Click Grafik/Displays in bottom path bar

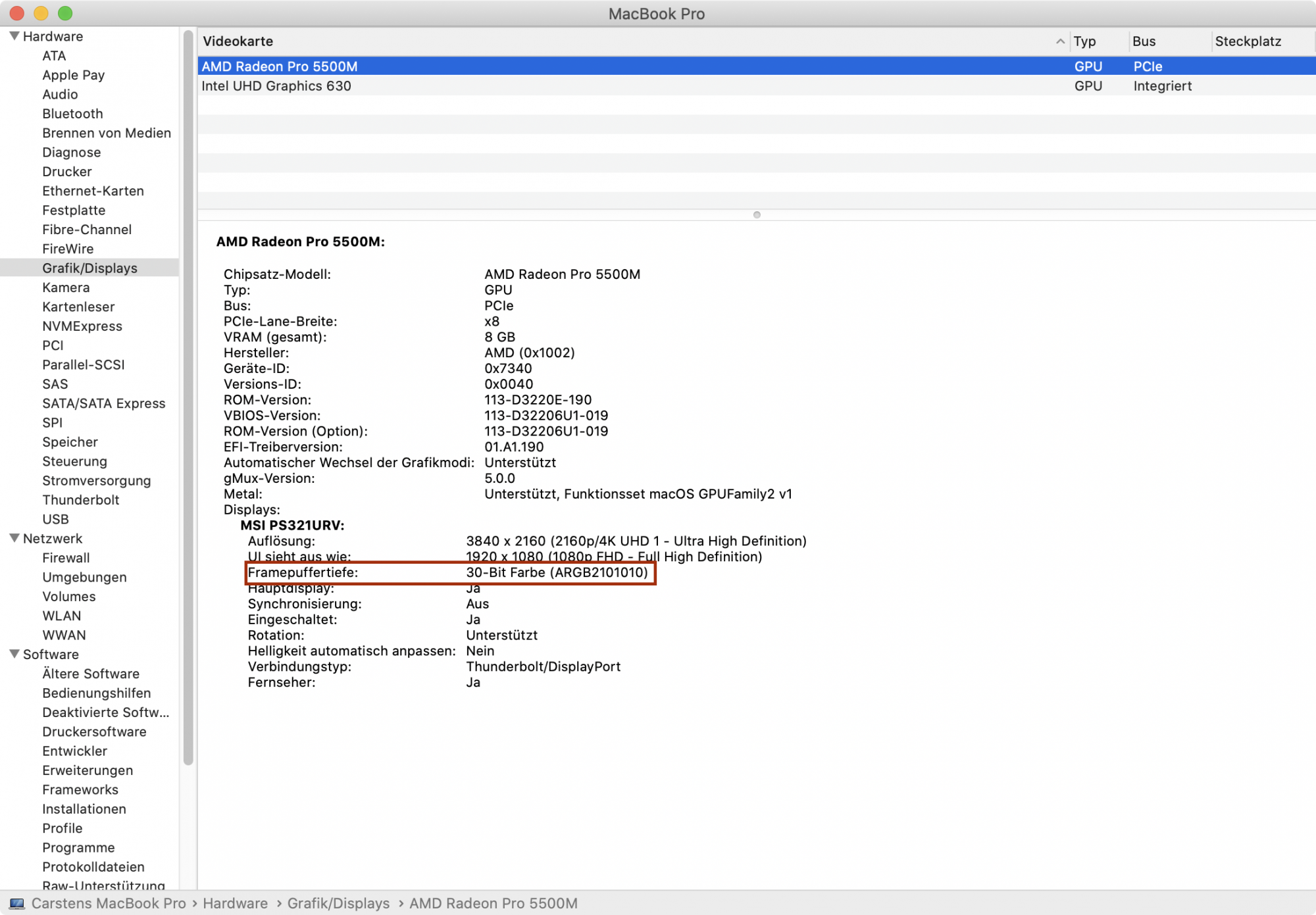[338, 904]
